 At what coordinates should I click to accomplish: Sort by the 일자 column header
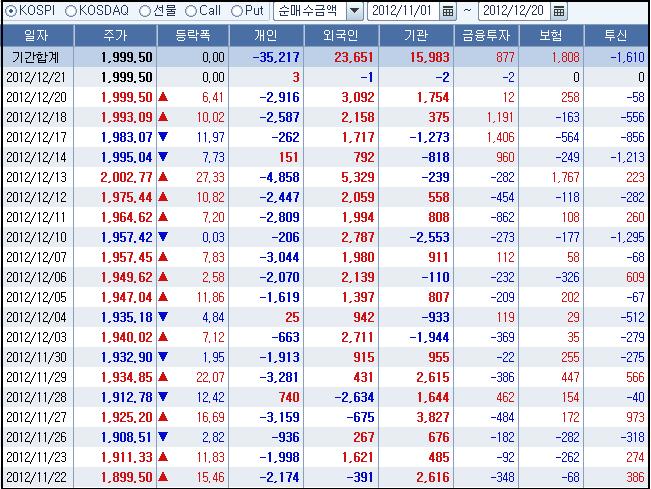(38, 36)
